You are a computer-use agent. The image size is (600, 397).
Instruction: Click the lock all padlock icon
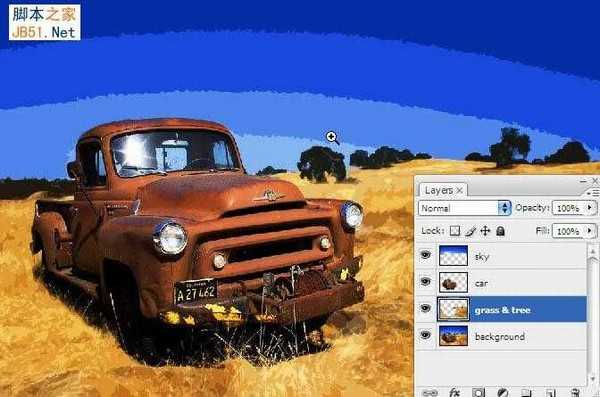(x=500, y=231)
